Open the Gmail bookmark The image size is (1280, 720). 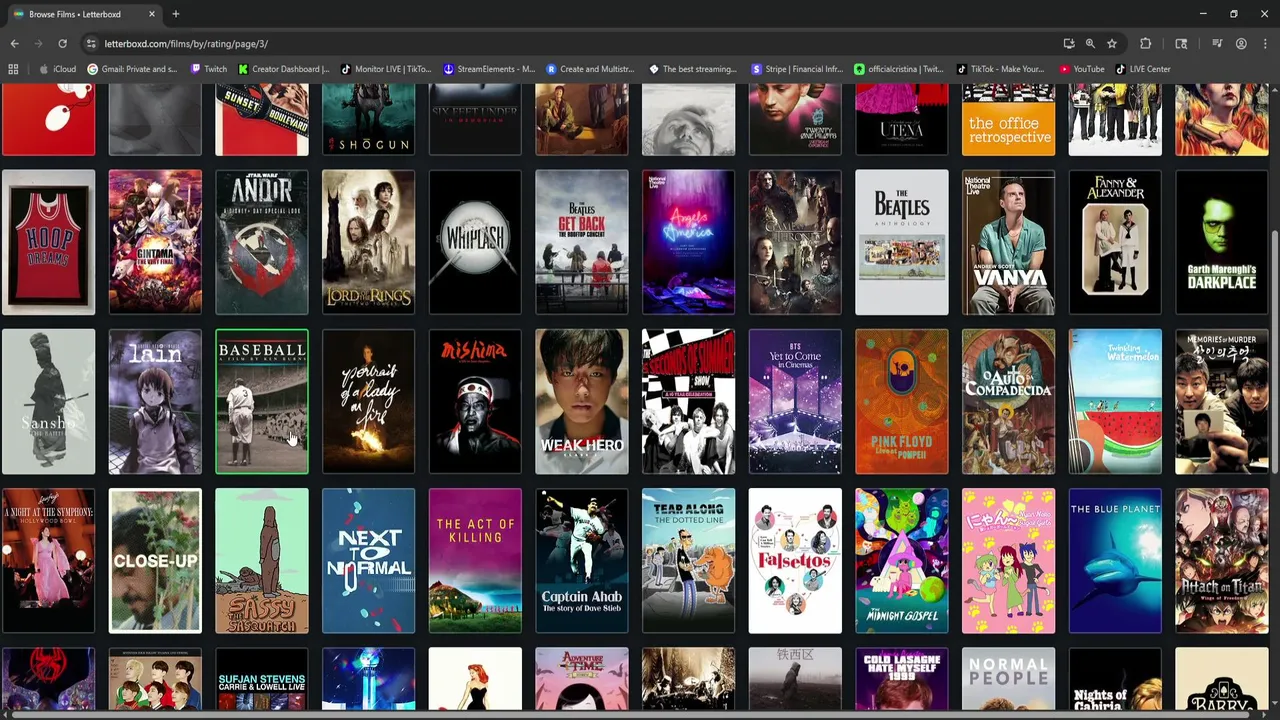[132, 69]
